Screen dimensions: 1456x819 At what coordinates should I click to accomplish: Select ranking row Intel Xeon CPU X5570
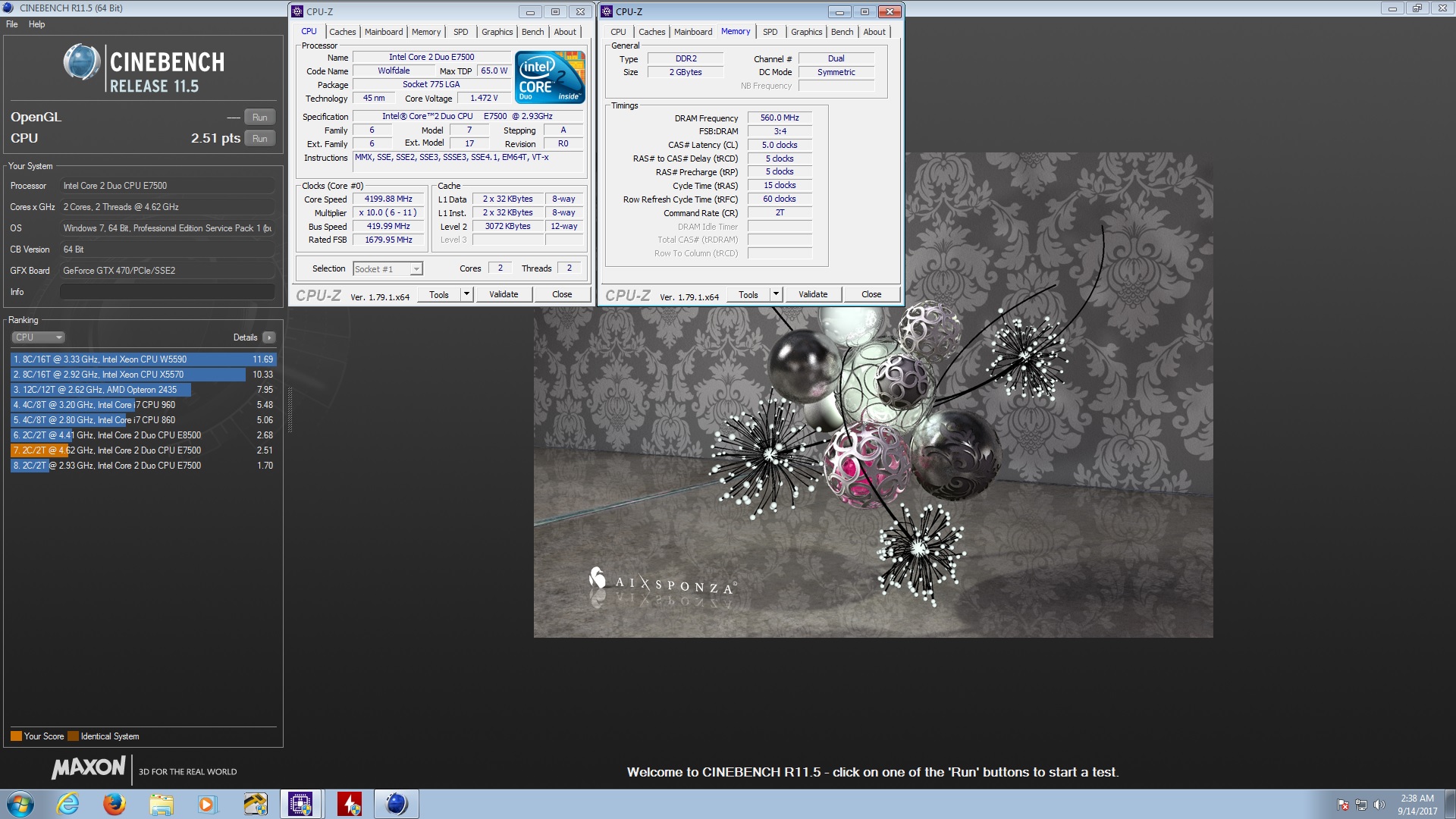tap(143, 375)
